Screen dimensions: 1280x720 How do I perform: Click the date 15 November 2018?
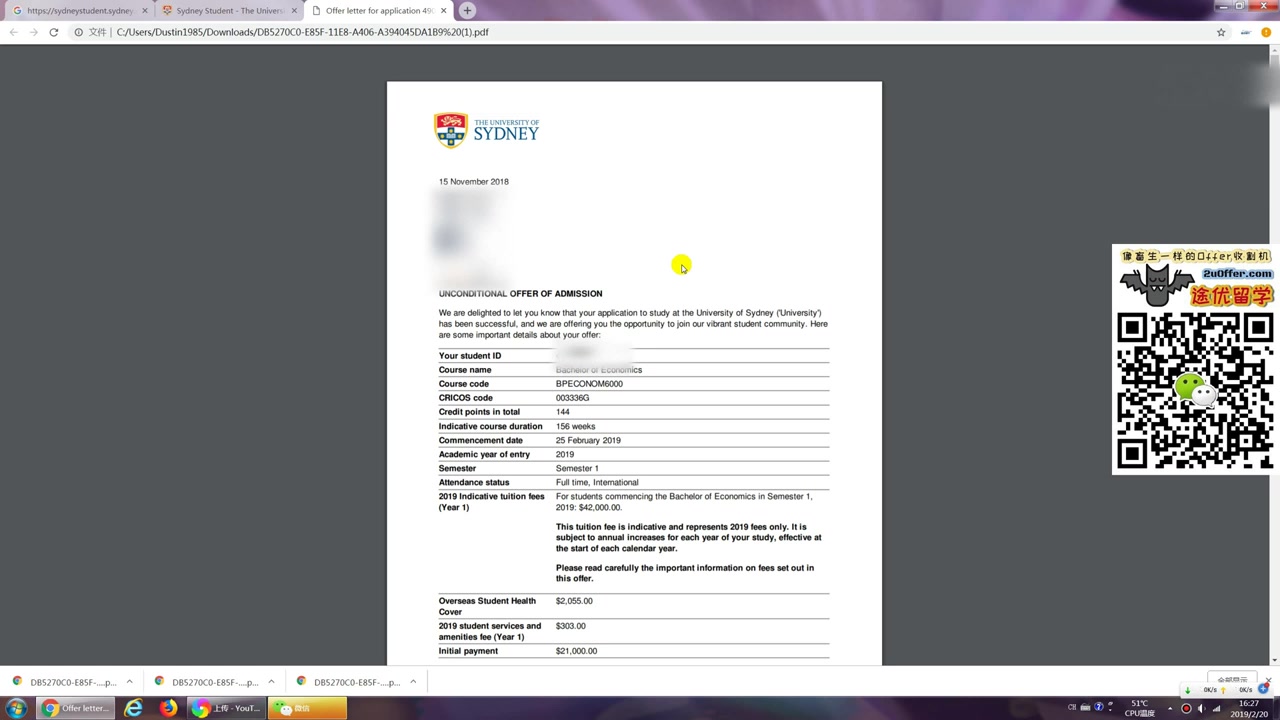(473, 181)
